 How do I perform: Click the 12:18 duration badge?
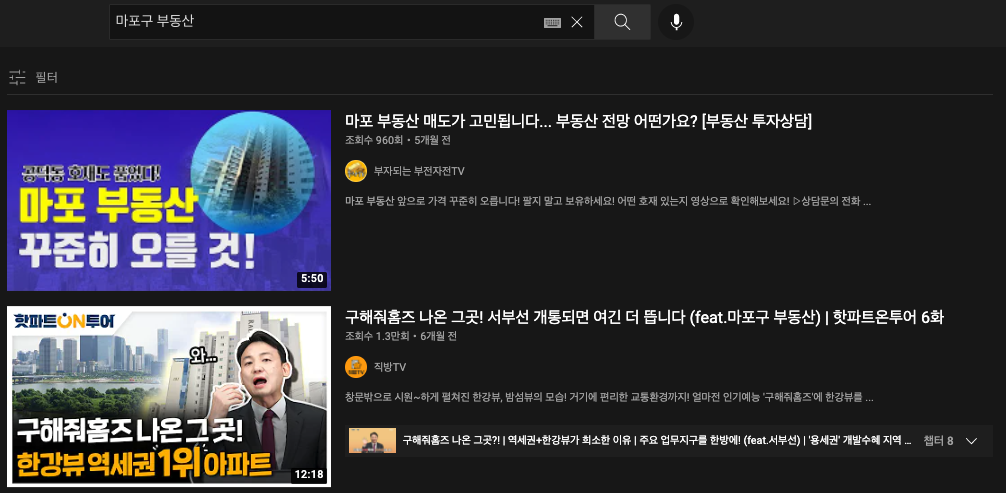(x=309, y=475)
